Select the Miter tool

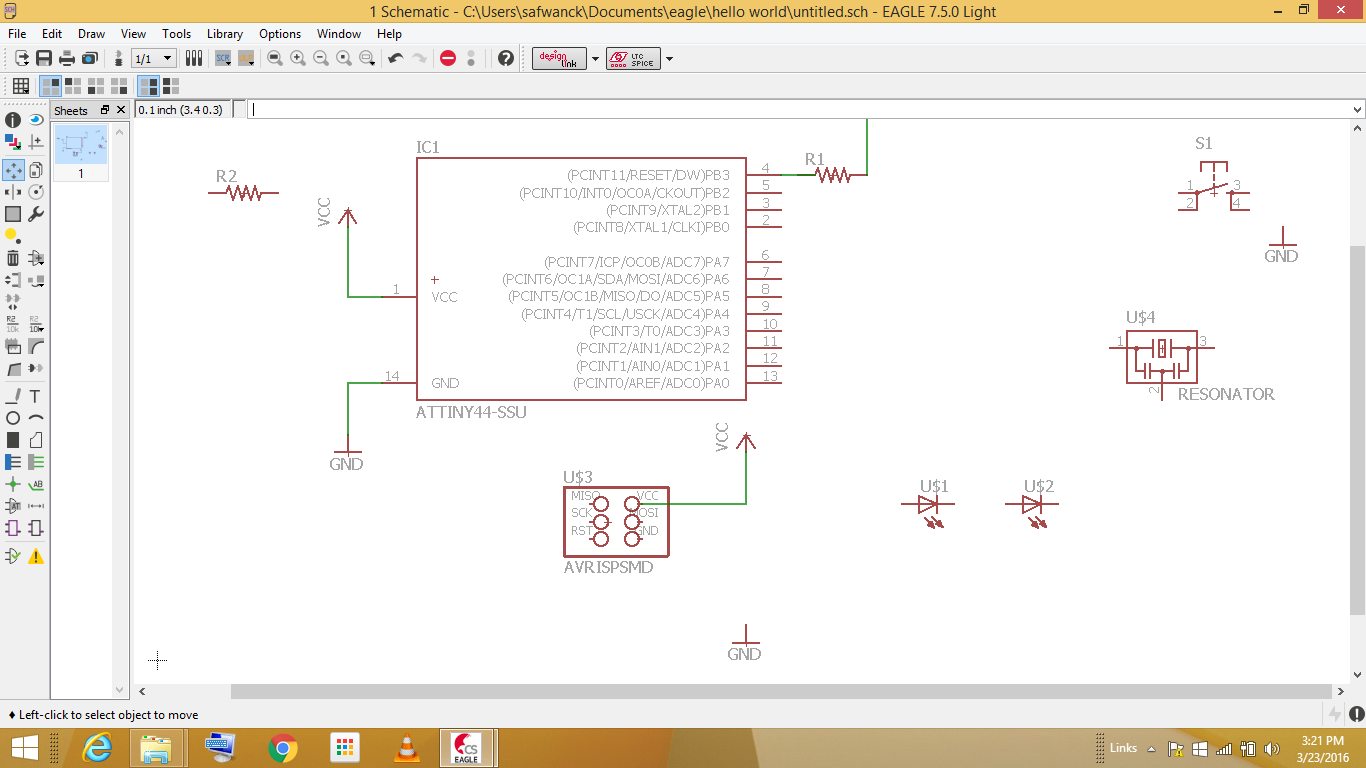click(36, 346)
